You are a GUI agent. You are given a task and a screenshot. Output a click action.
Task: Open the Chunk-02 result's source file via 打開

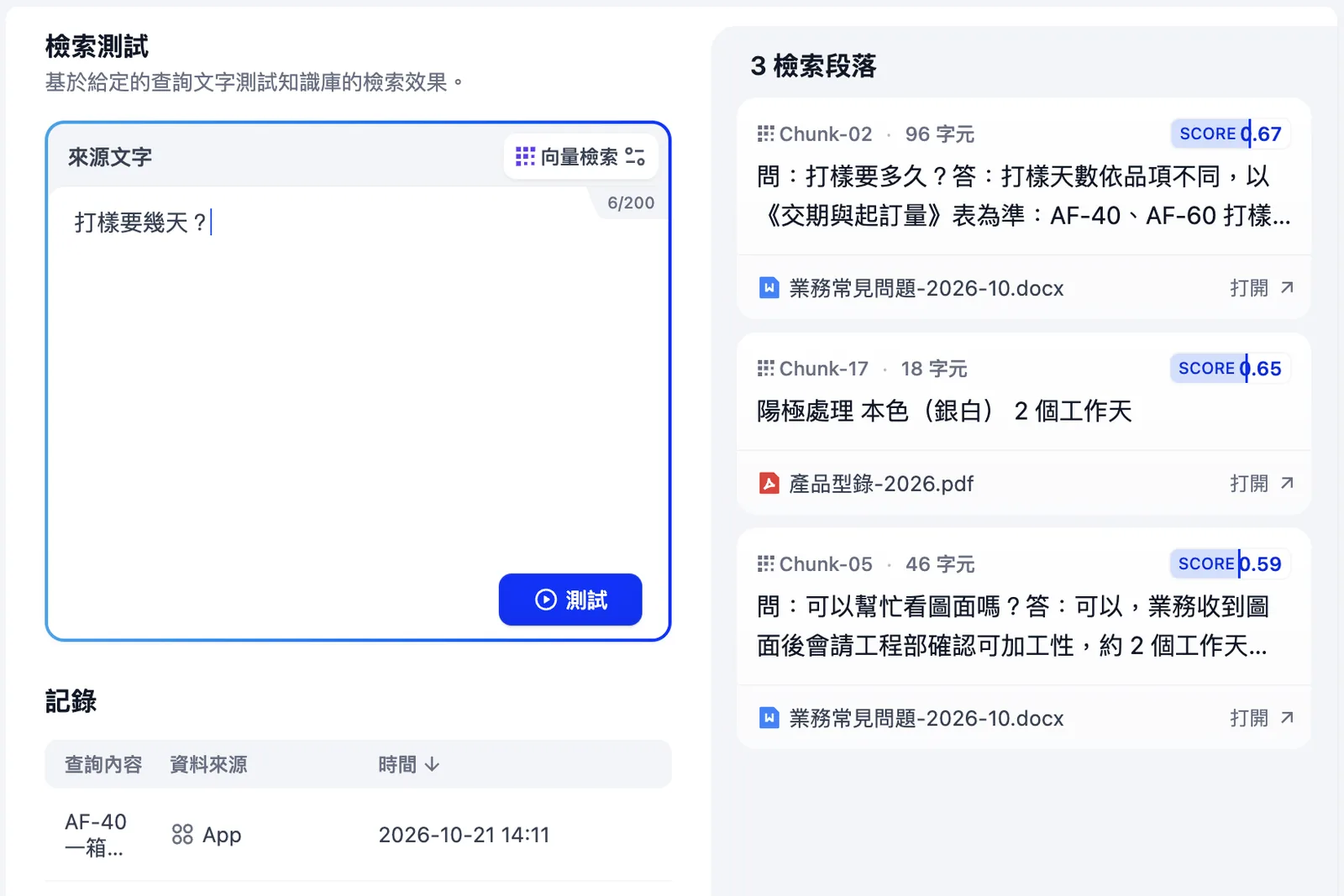point(1261,288)
